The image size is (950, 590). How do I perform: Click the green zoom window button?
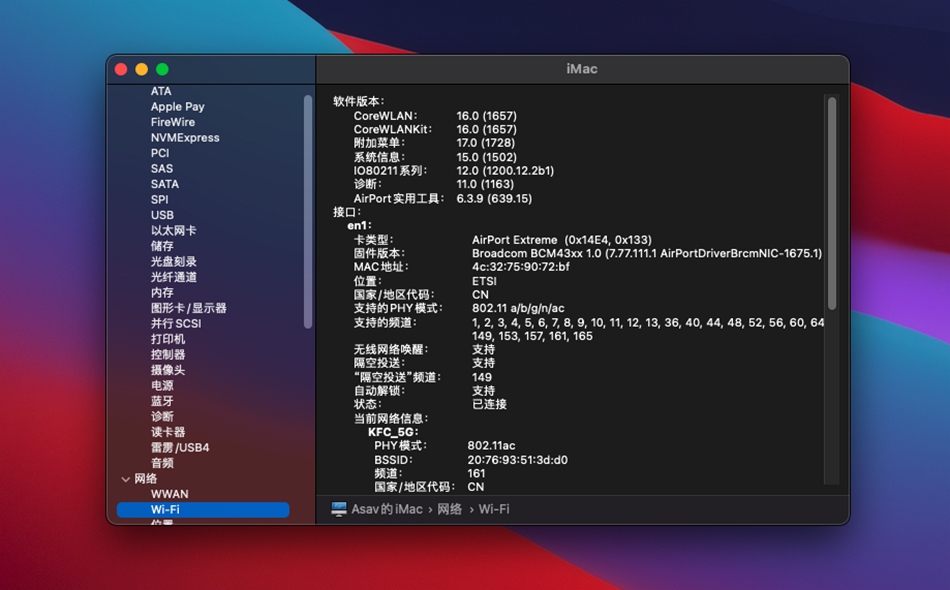(162, 69)
